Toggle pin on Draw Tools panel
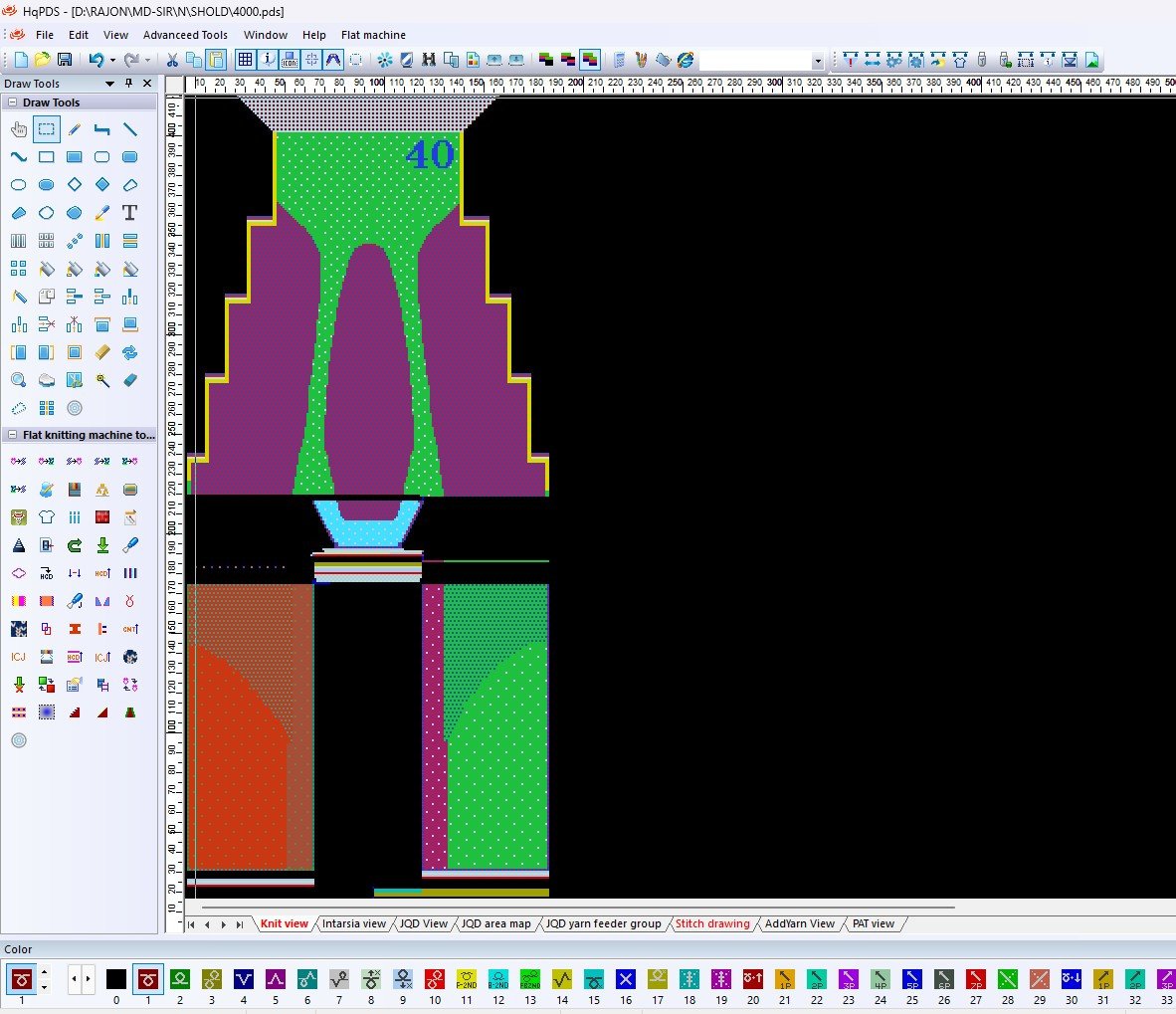 (x=128, y=84)
